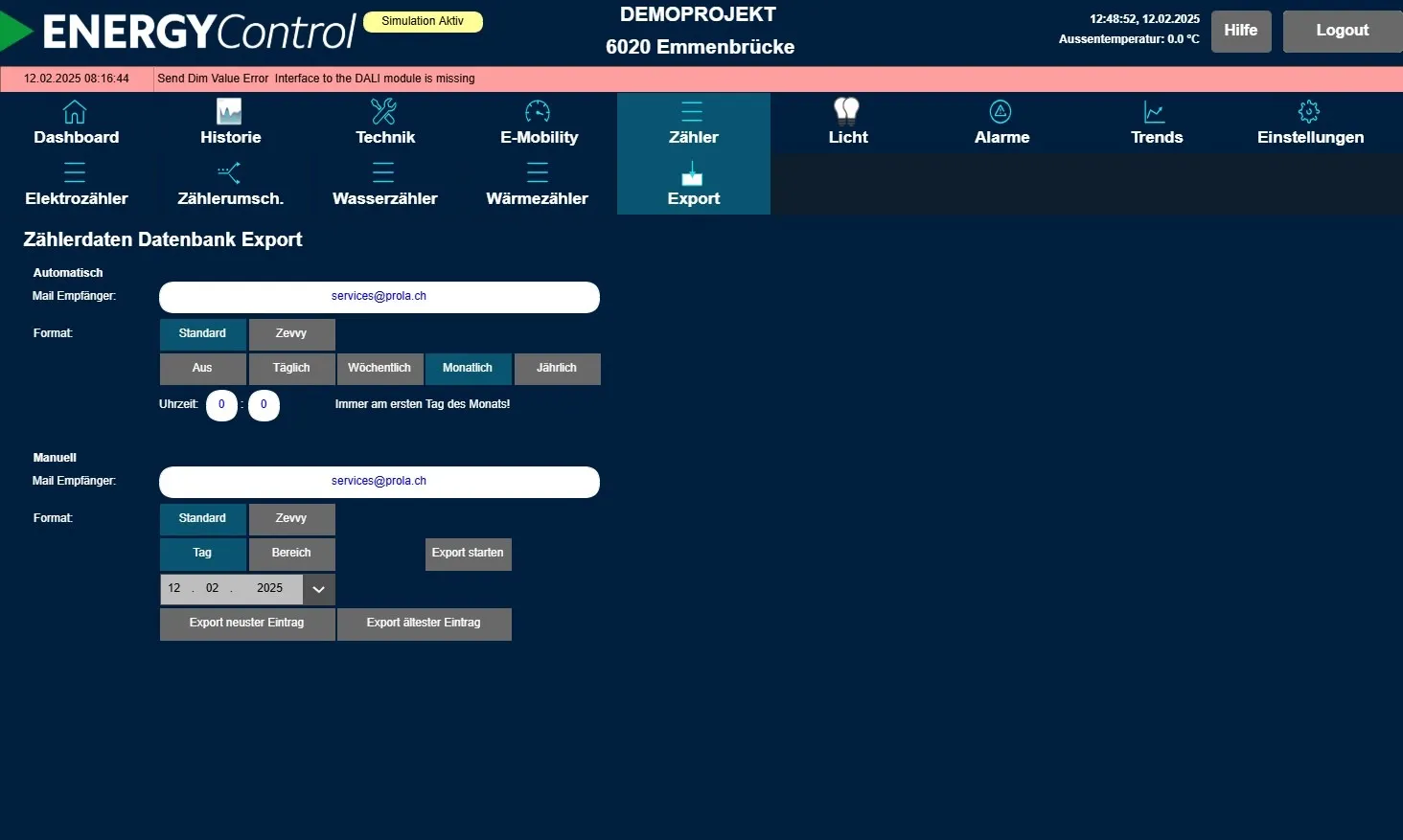
Task: Set automatic export to Wöchentlich
Action: point(379,369)
